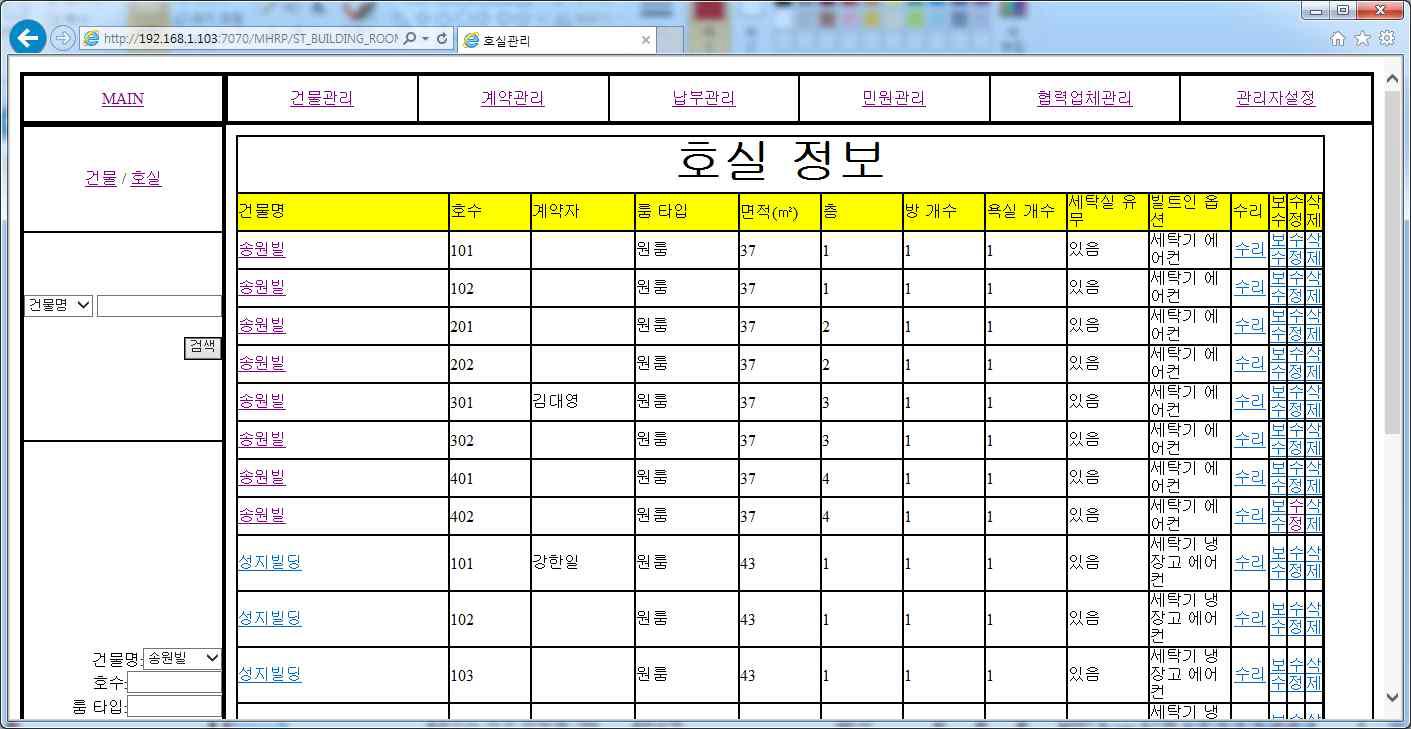Focus the search keyword text field
This screenshot has height=729, width=1411.
coord(159,306)
